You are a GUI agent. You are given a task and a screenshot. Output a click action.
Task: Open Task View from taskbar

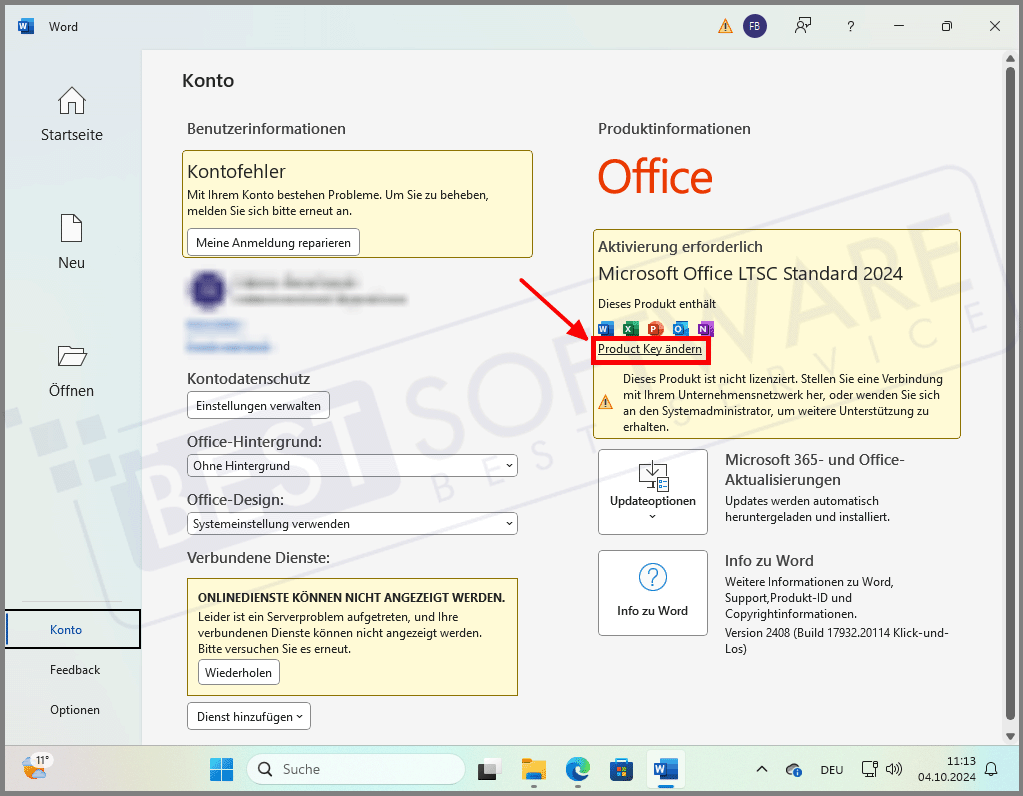tap(488, 770)
